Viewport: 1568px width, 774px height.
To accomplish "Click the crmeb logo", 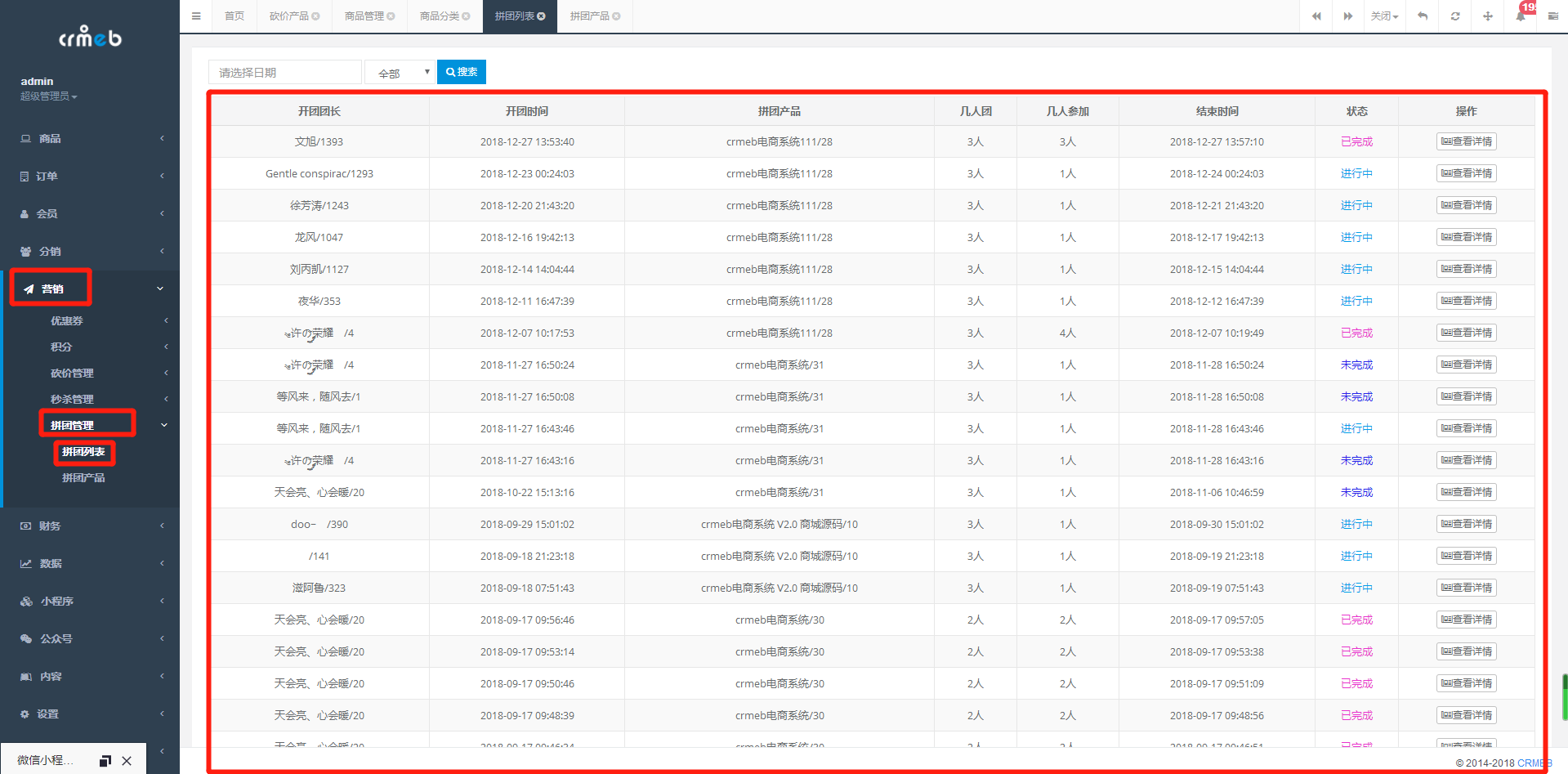I will pyautogui.click(x=90, y=37).
